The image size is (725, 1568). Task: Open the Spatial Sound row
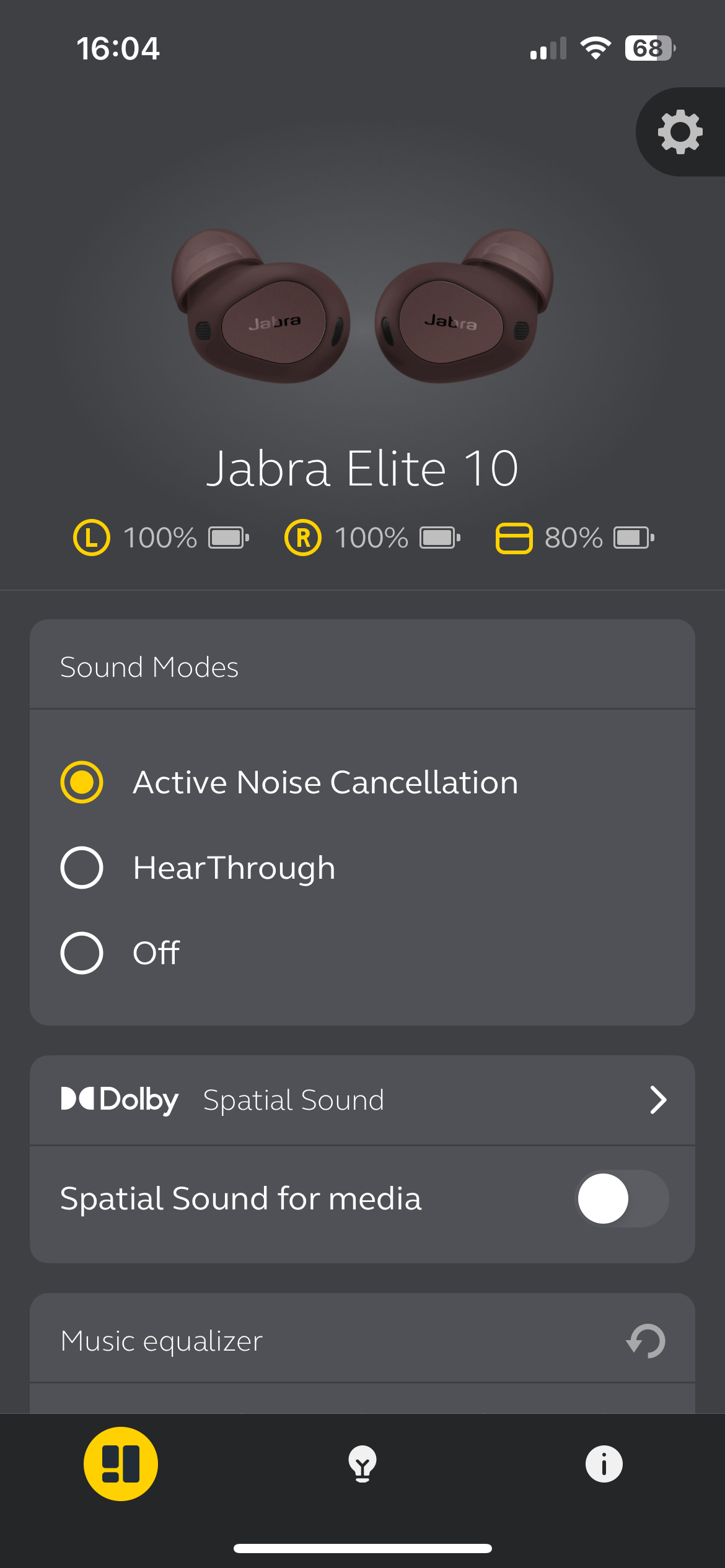[x=294, y=1100]
